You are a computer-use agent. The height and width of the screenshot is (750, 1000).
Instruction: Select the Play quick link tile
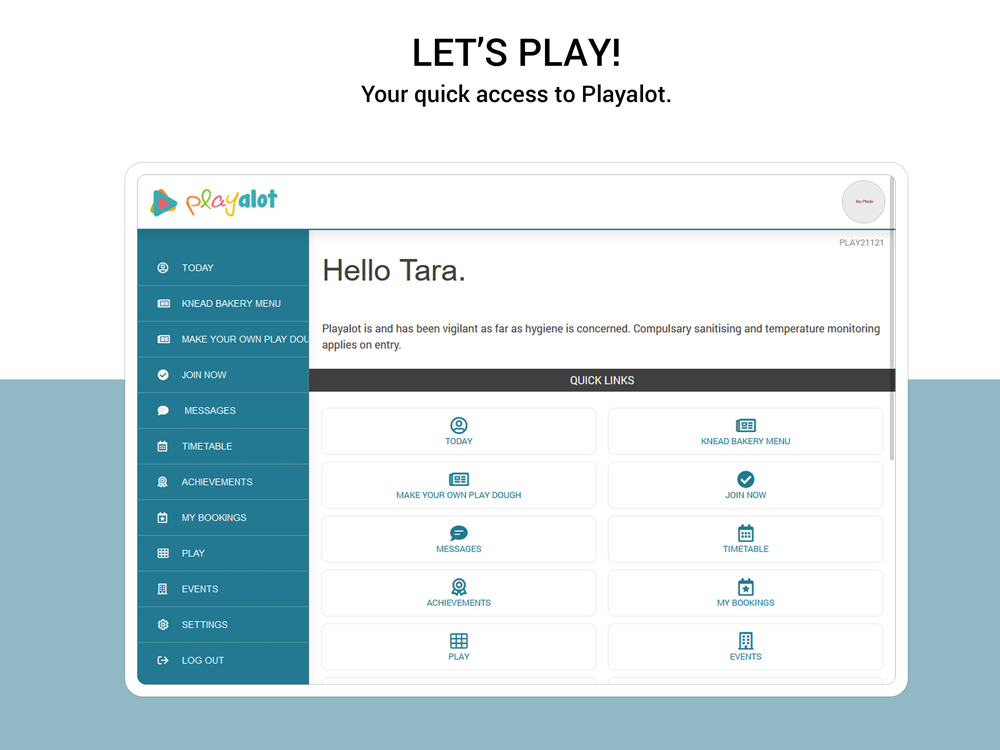(x=458, y=647)
